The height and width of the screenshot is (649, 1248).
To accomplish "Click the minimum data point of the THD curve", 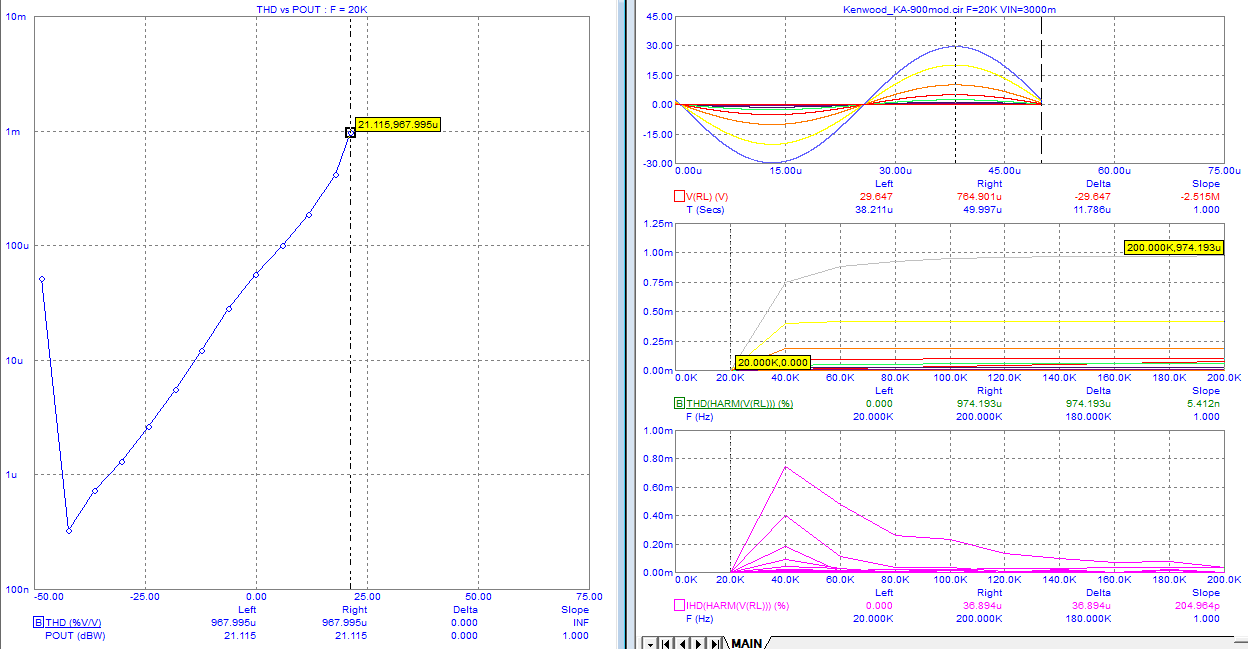I will [x=69, y=530].
